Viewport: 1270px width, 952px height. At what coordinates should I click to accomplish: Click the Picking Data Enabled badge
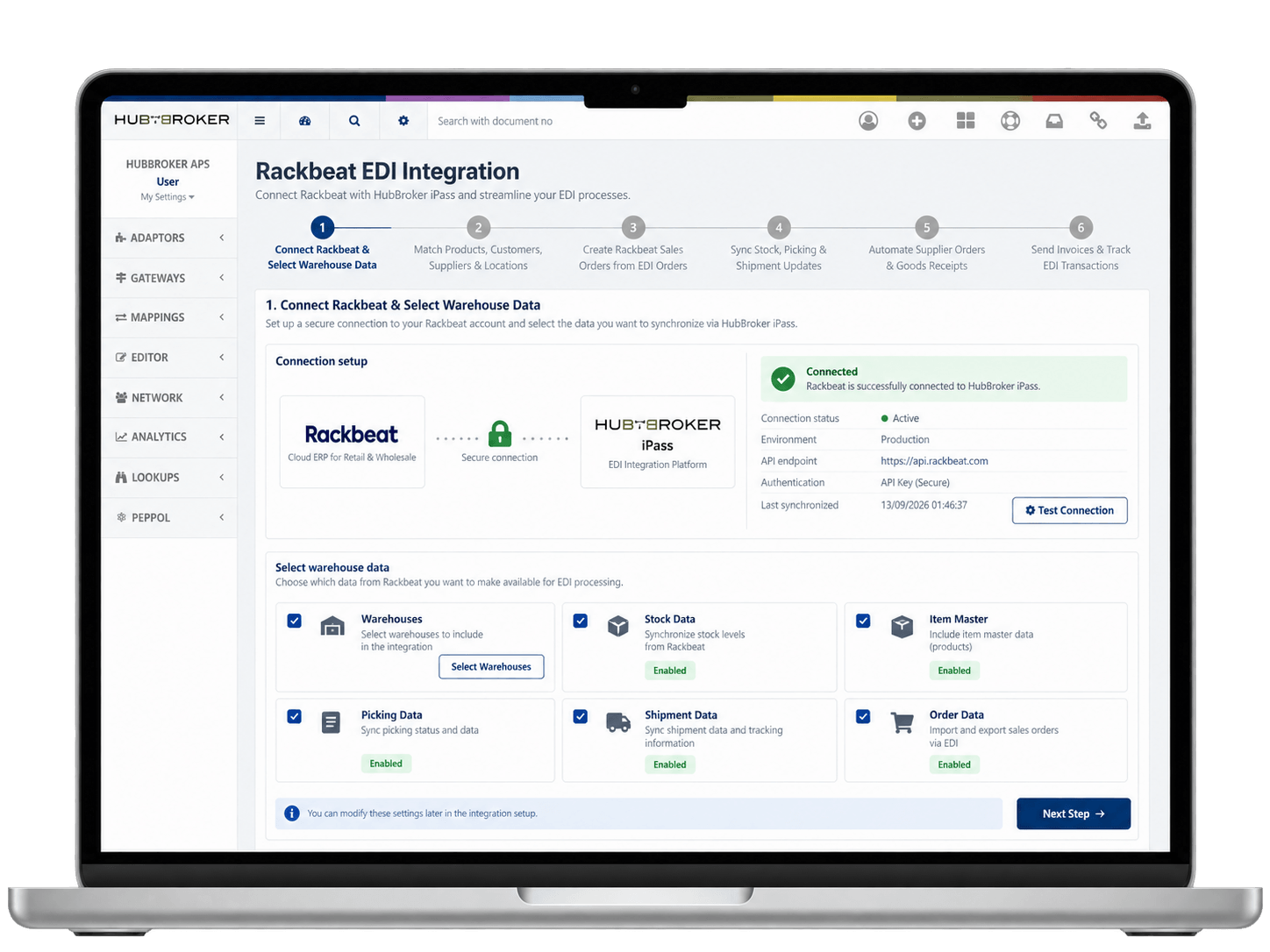(386, 764)
